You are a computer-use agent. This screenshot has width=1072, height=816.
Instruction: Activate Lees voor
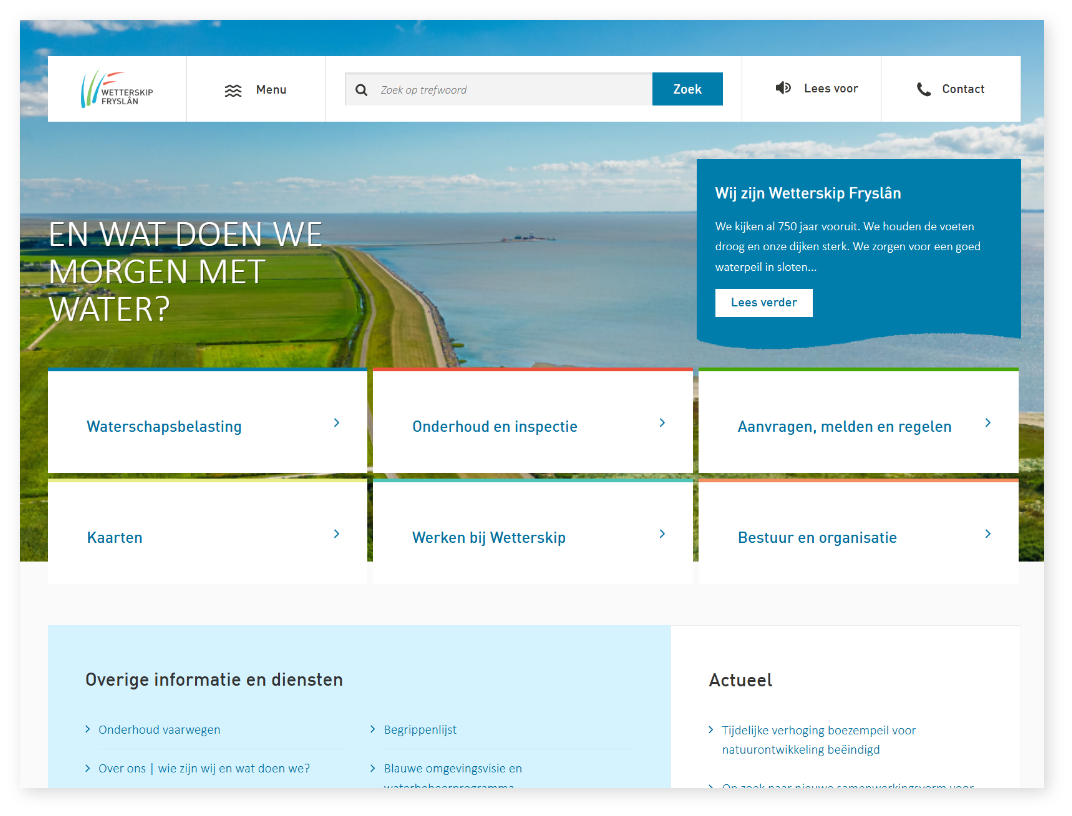812,89
